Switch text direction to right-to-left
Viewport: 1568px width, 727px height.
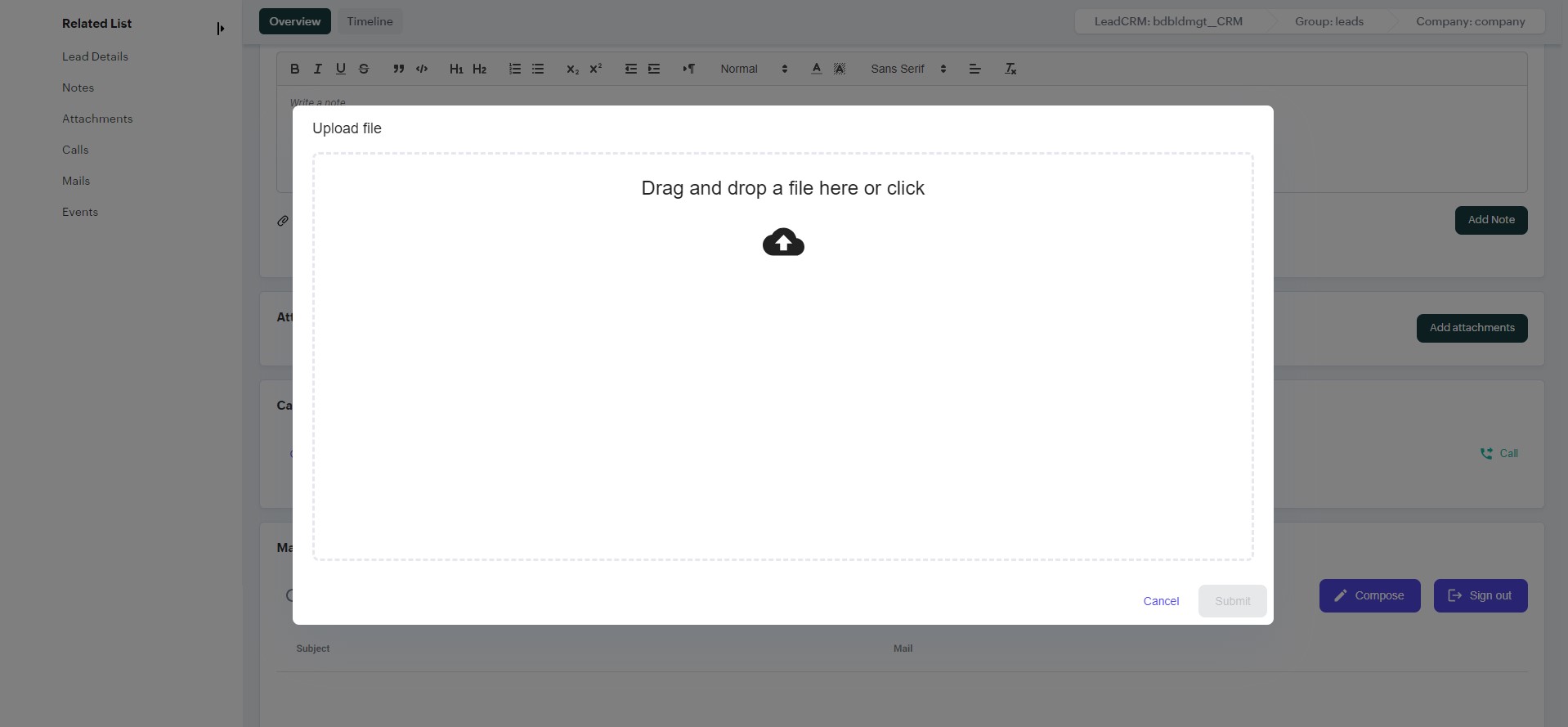click(688, 69)
